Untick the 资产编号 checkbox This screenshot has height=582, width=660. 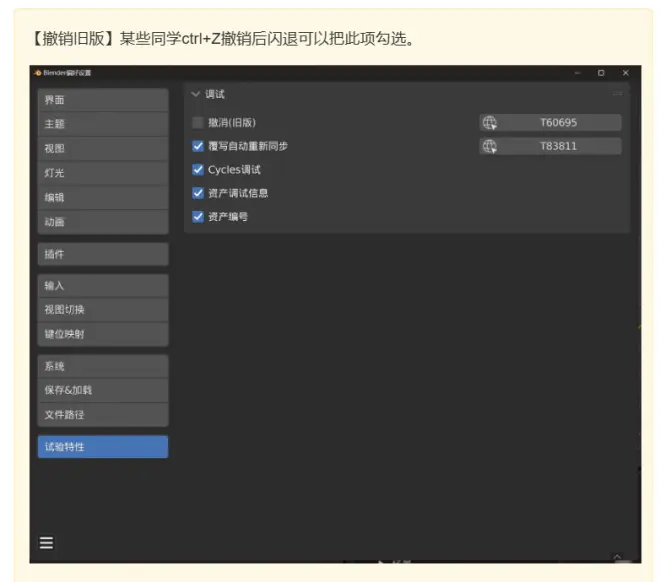(198, 216)
